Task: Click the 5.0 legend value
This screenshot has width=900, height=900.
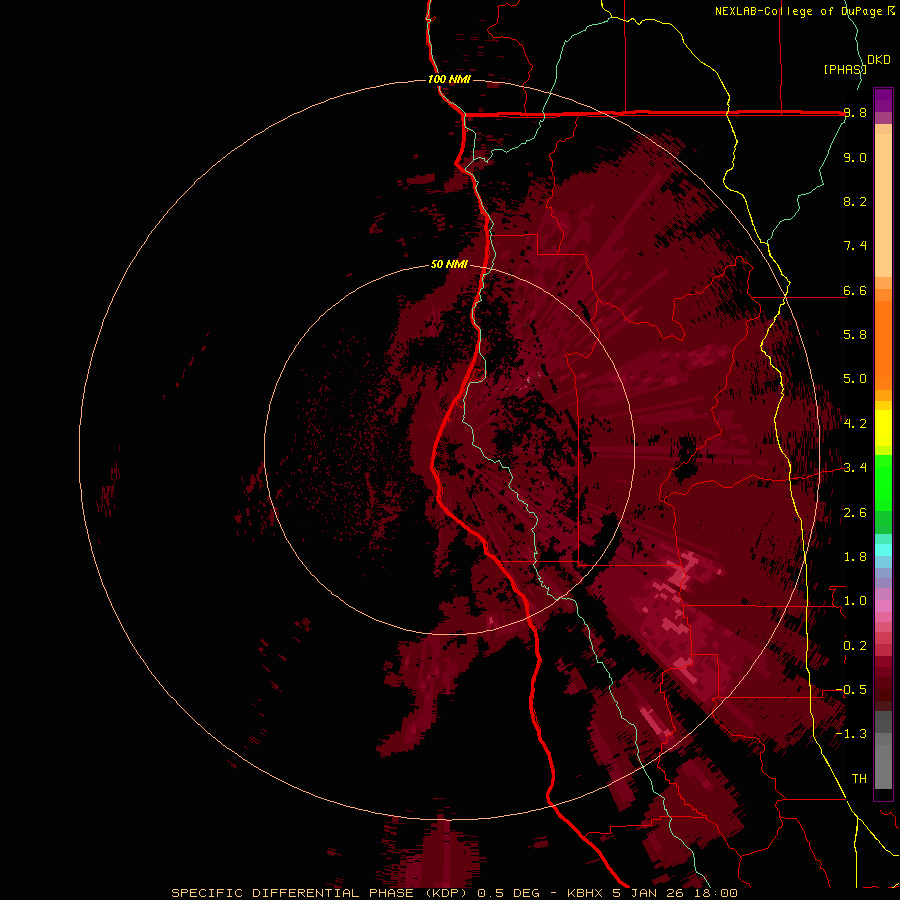Action: pyautogui.click(x=855, y=379)
